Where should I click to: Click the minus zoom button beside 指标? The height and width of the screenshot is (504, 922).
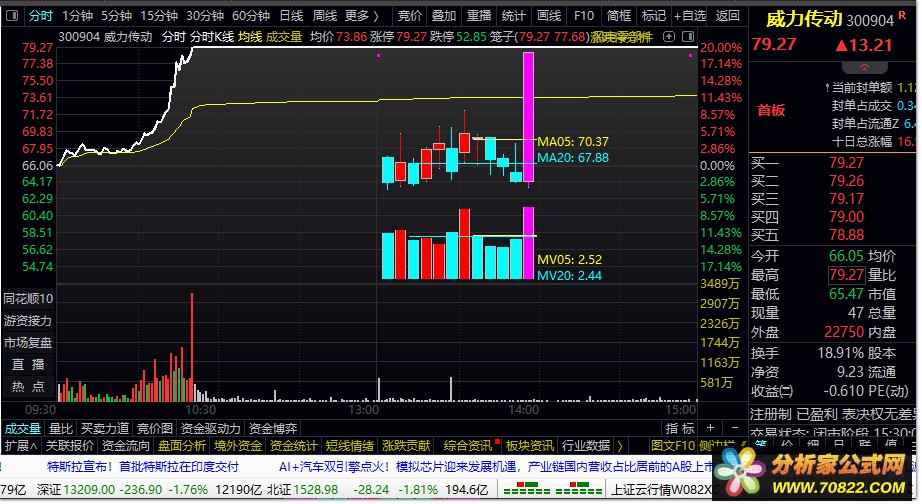(x=734, y=428)
